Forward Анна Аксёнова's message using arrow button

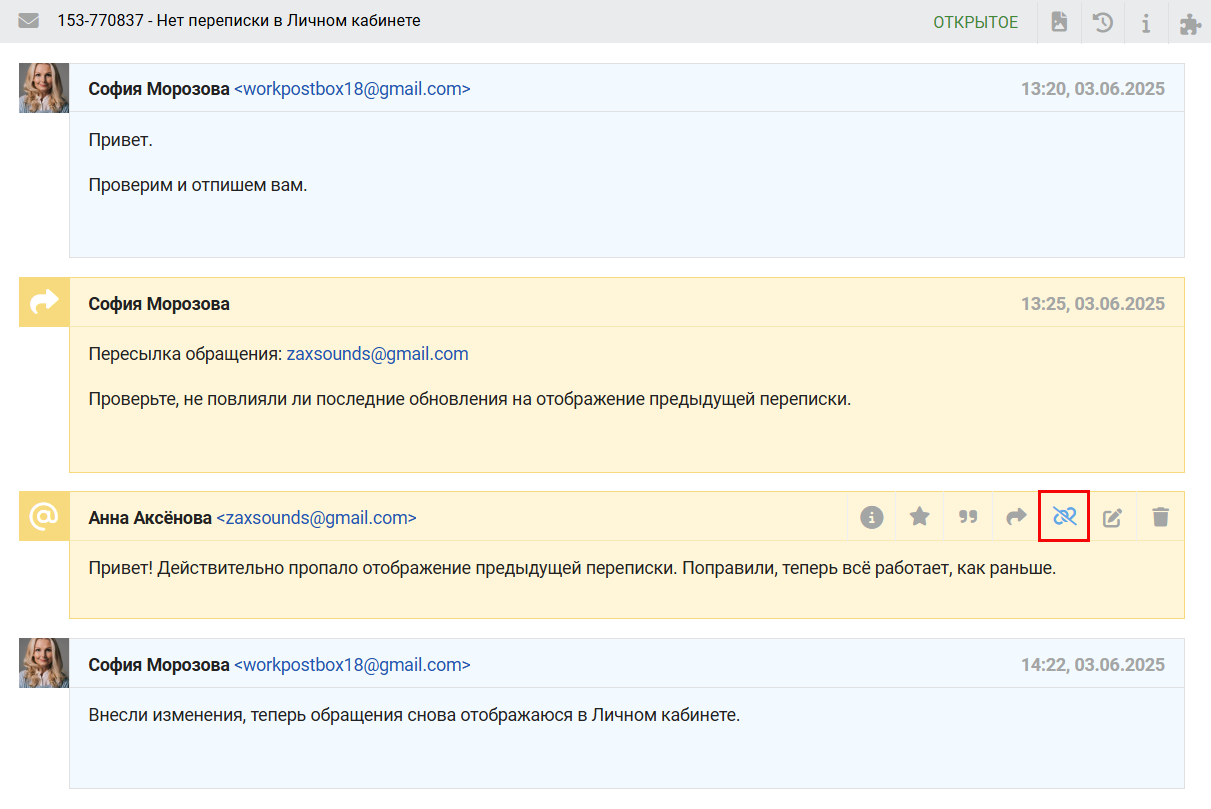pos(1016,517)
